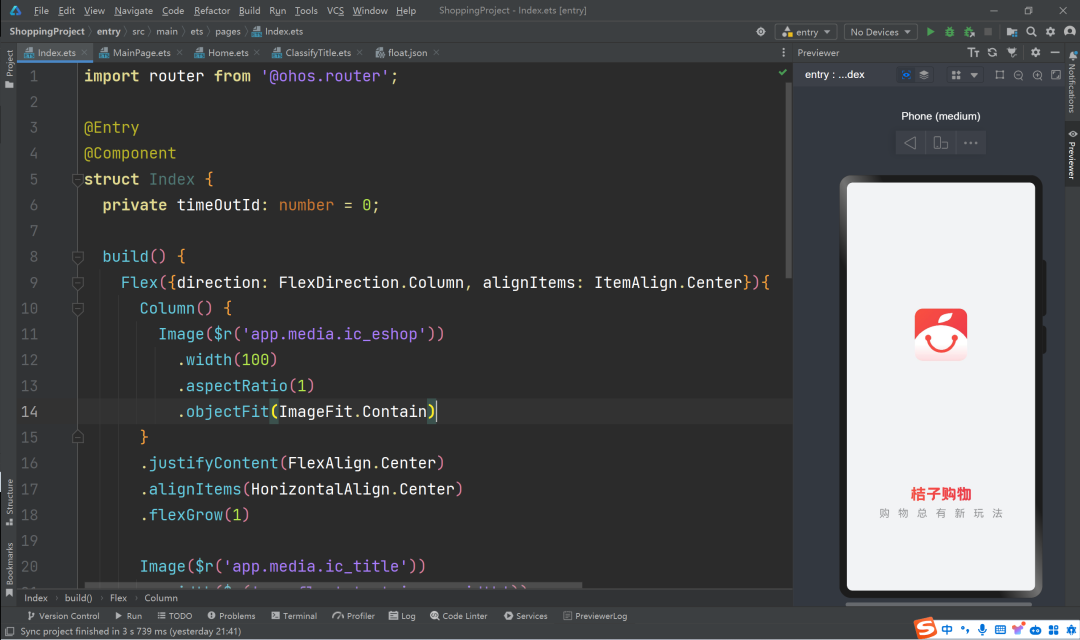The width and height of the screenshot is (1080, 640).
Task: Open editor tabs more options dots
Action: [783, 52]
